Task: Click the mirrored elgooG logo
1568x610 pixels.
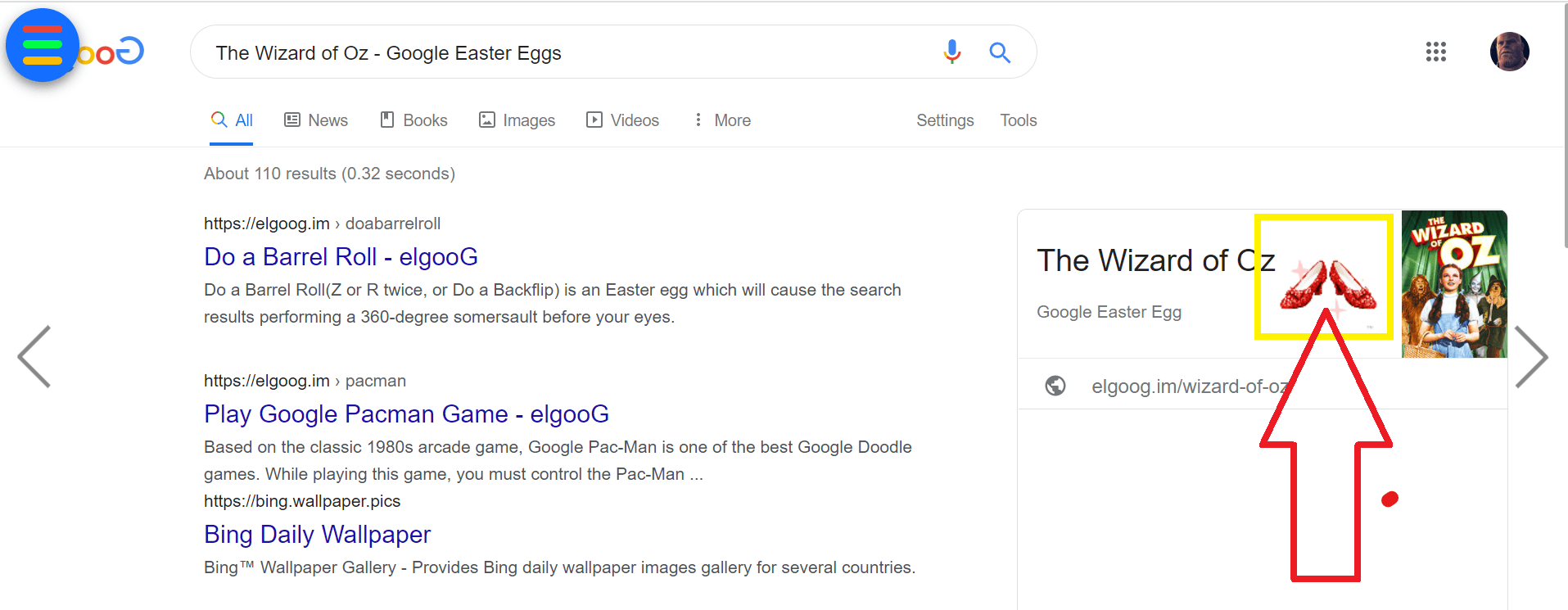Action: click(x=111, y=52)
